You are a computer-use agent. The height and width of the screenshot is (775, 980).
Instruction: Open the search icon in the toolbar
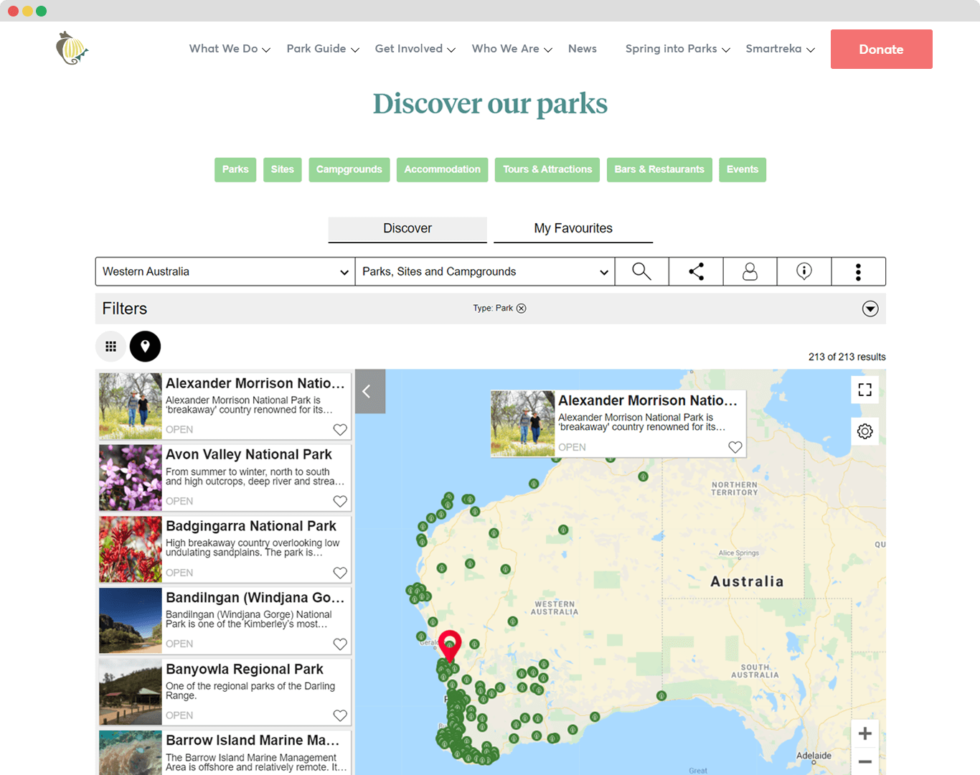tap(640, 271)
